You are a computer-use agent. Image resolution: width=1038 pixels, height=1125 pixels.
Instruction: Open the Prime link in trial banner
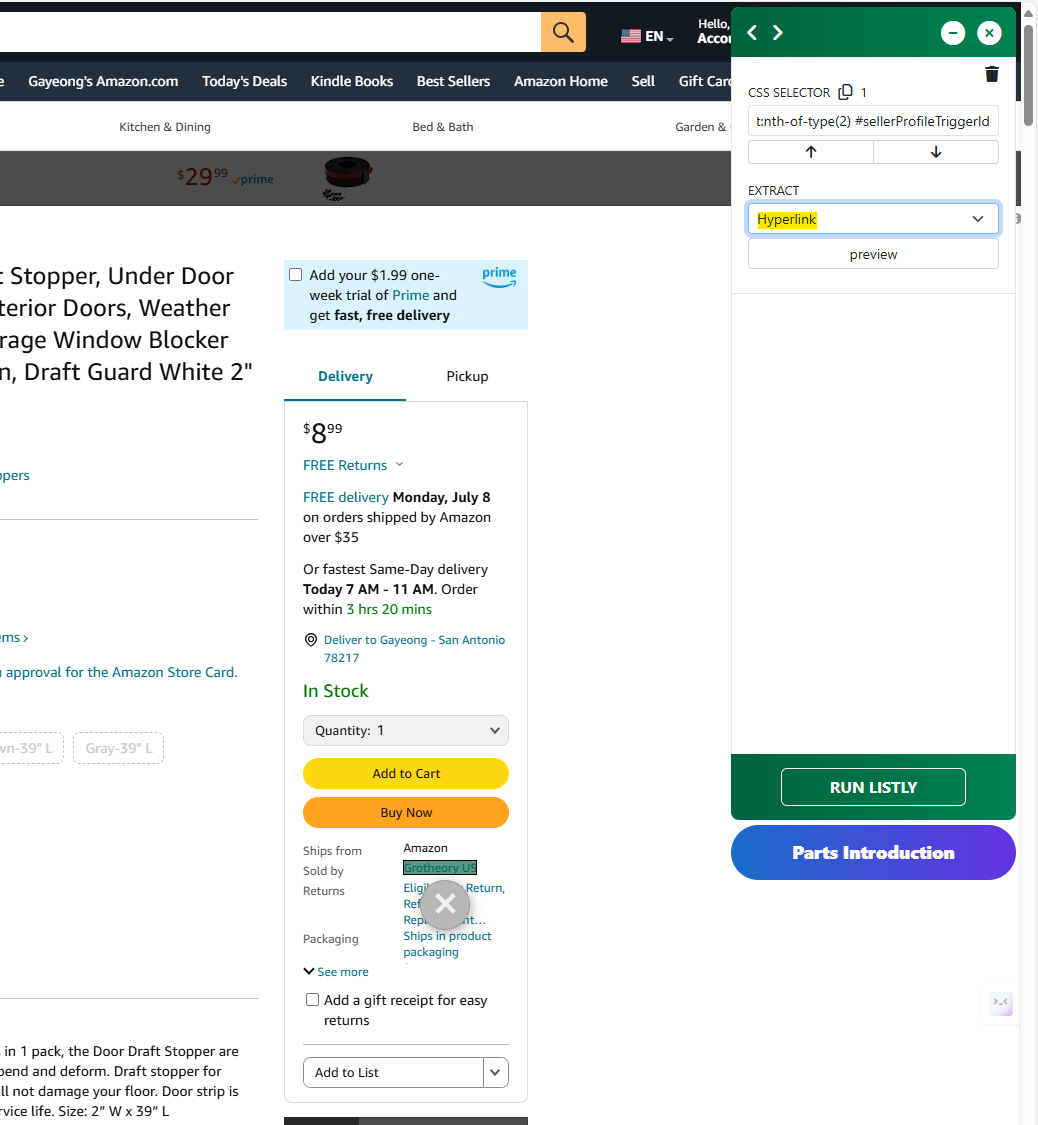[x=411, y=295]
